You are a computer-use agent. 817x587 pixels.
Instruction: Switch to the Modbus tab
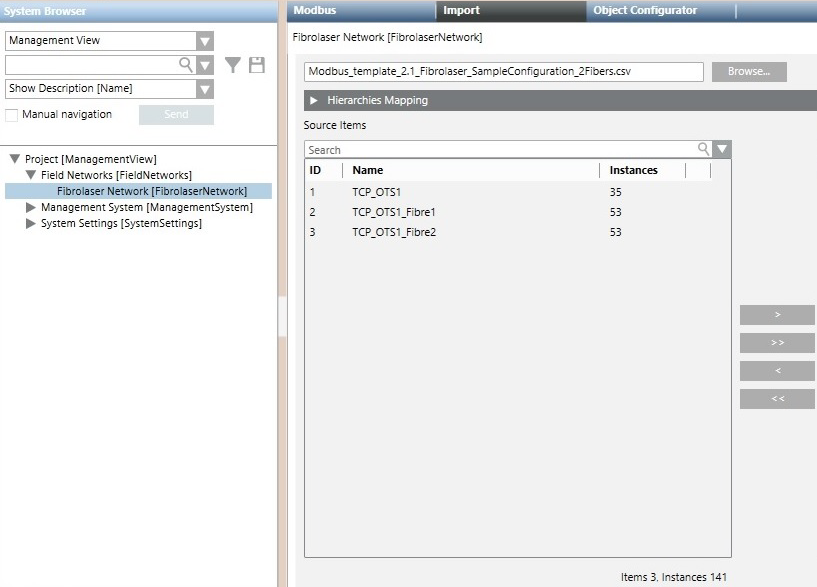click(314, 10)
